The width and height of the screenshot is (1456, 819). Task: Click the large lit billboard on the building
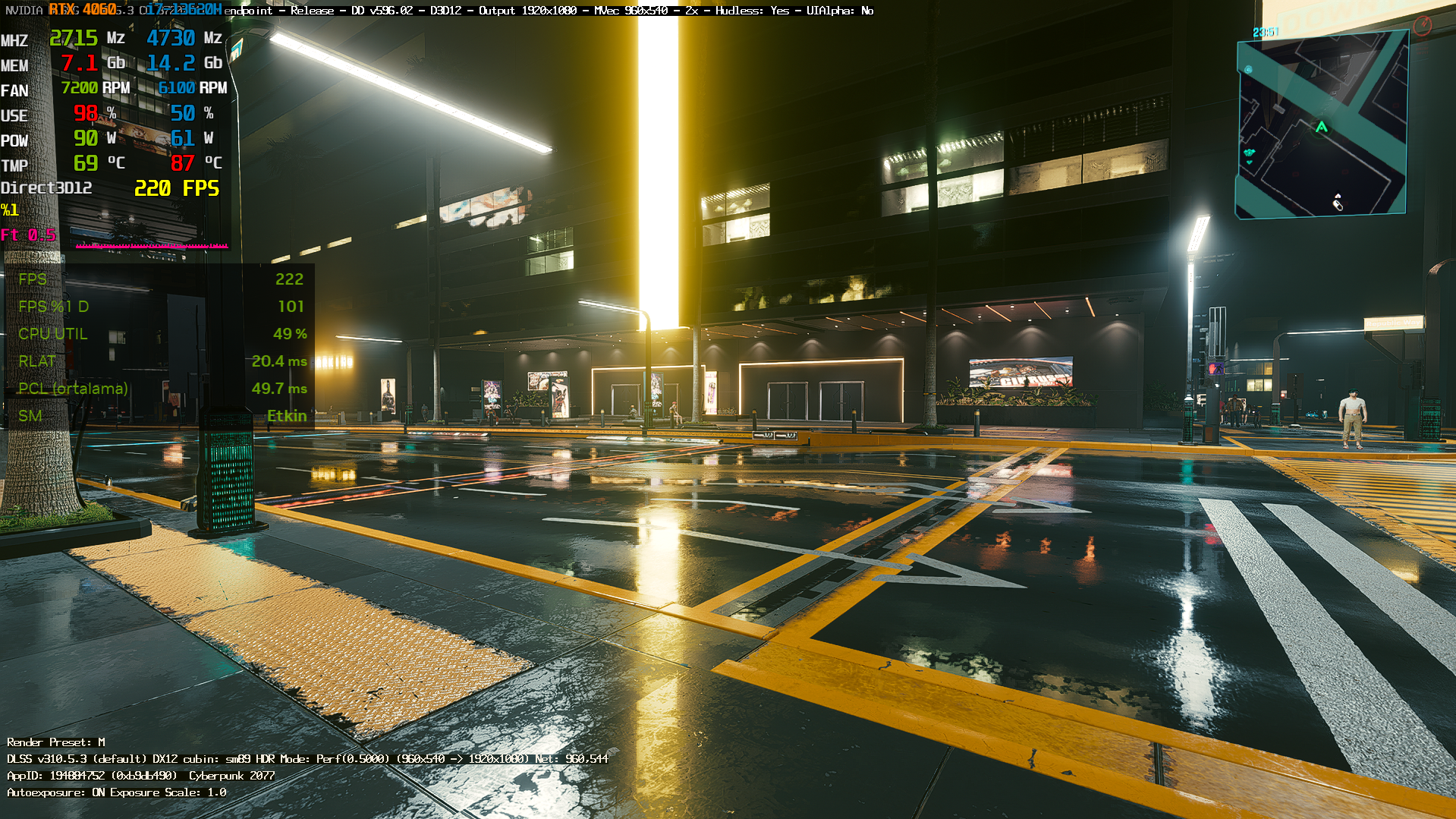[1020, 373]
